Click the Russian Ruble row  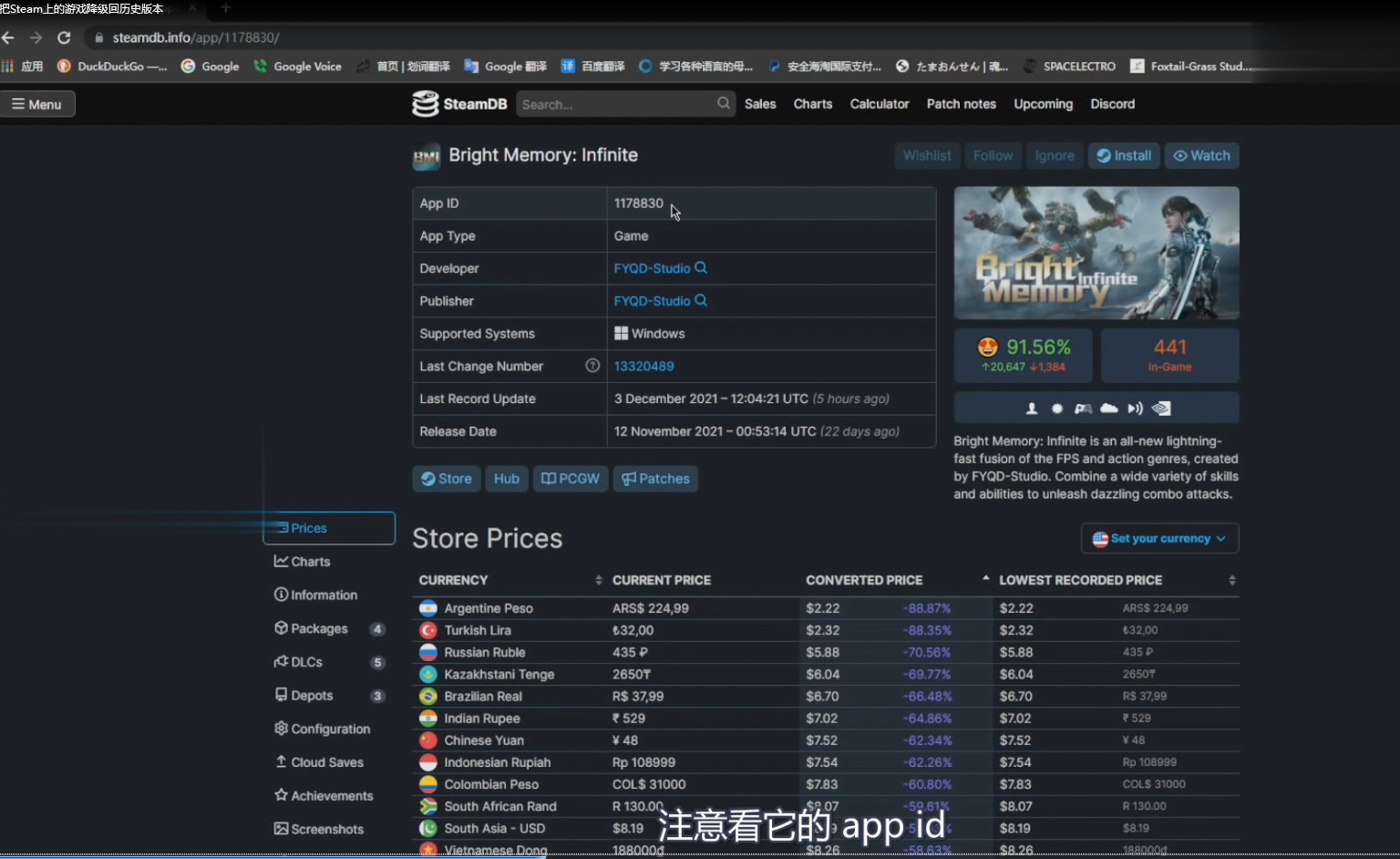825,652
